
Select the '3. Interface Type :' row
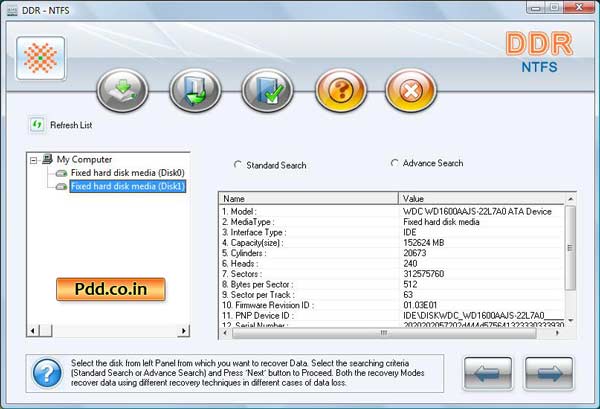pyautogui.click(x=391, y=232)
